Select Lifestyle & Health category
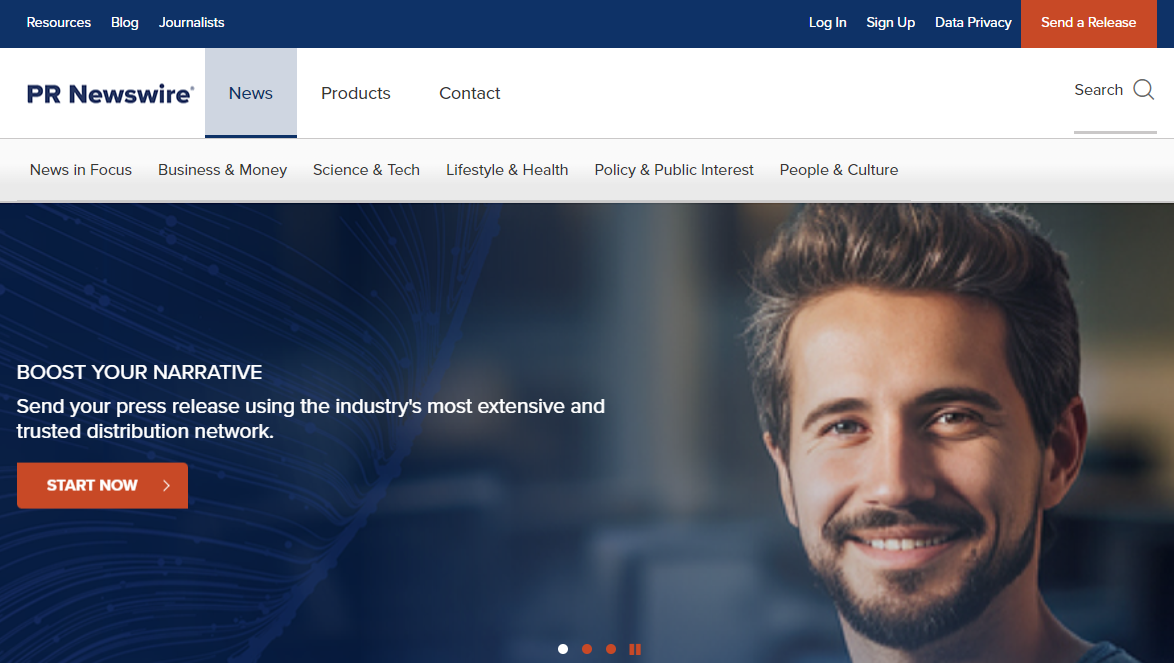The image size is (1174, 663). (507, 170)
